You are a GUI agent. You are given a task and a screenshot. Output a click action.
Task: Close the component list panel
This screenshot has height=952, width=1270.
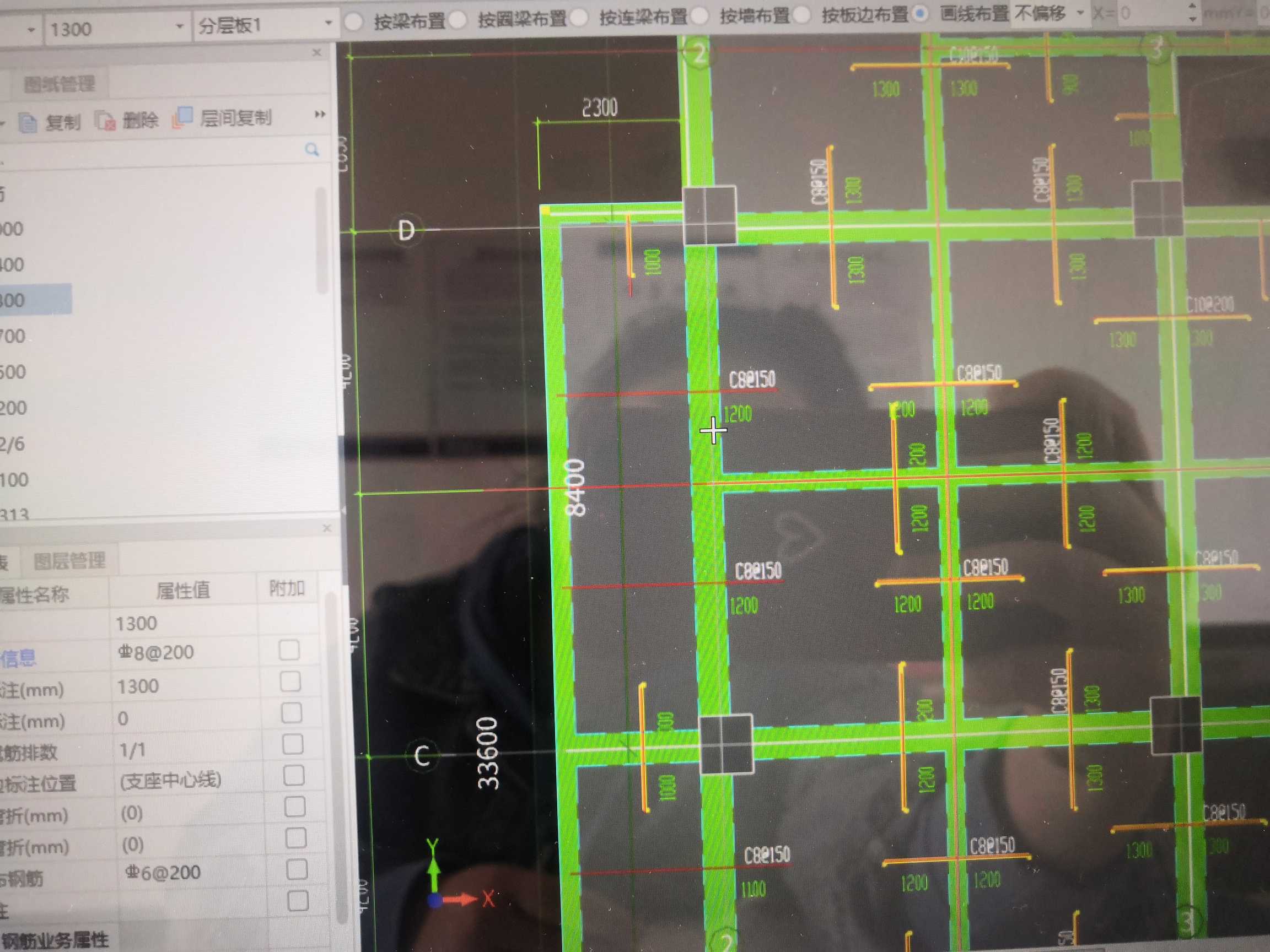(x=317, y=53)
